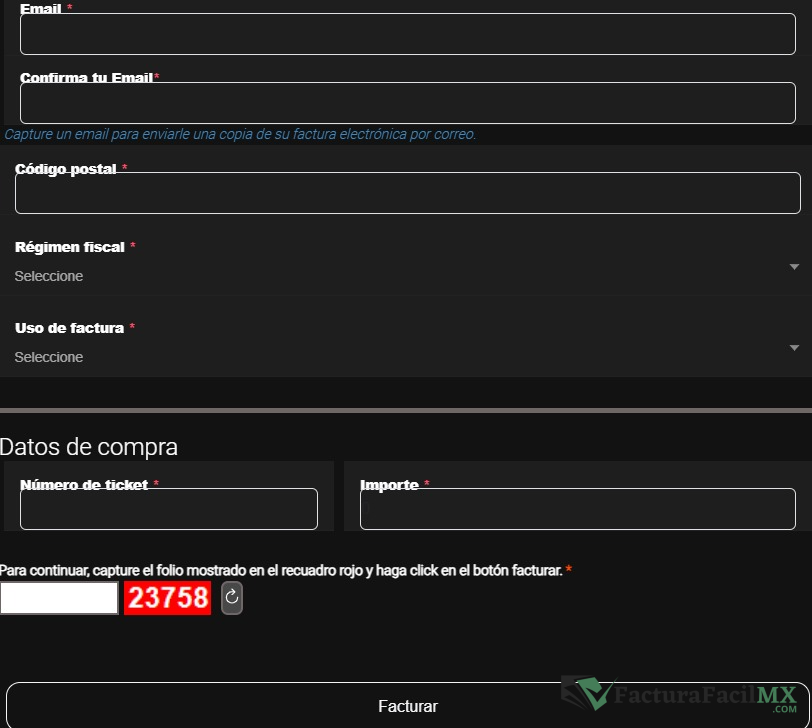The width and height of the screenshot is (812, 728).
Task: Select the Importe amount field
Action: coord(577,509)
